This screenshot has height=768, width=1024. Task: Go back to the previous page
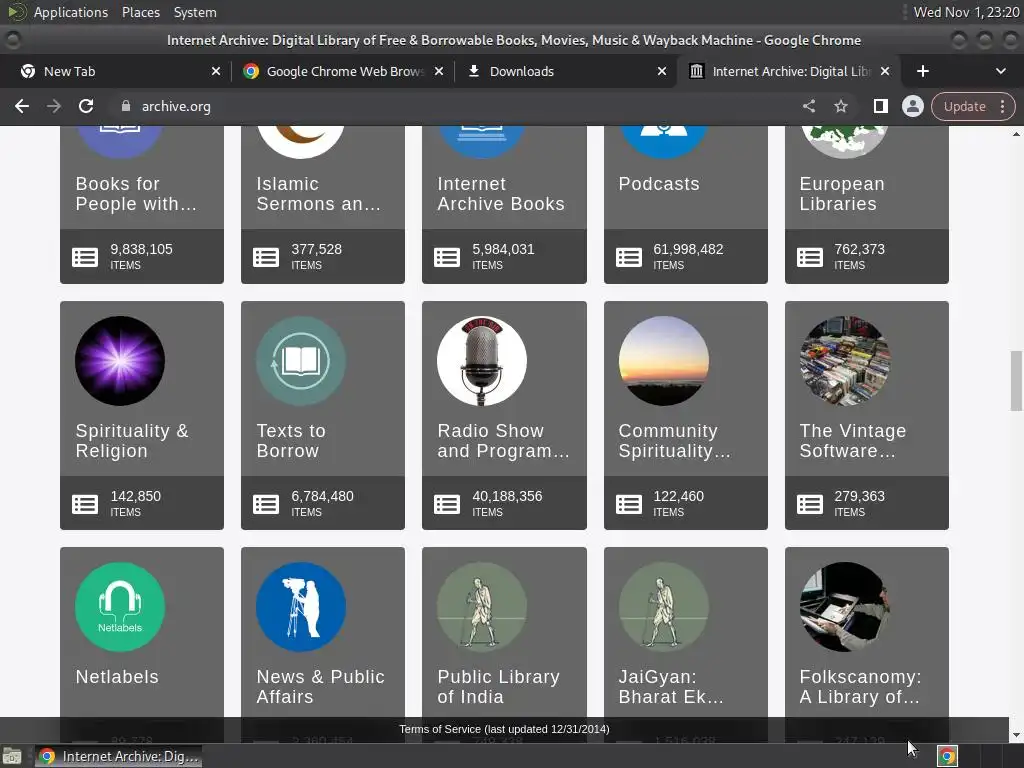22,106
